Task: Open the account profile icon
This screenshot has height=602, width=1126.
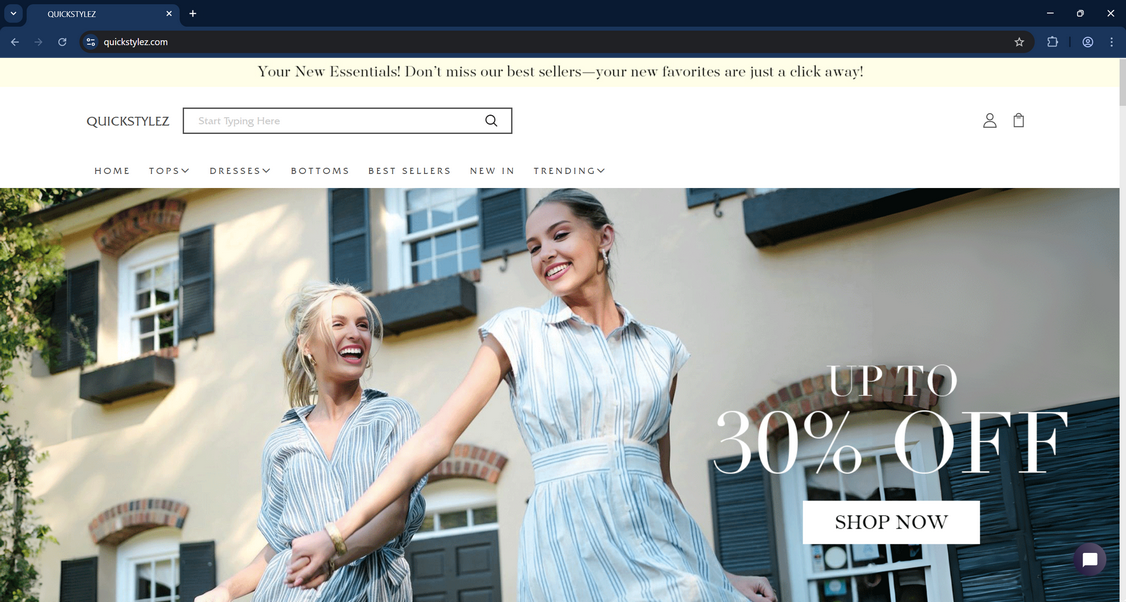Action: 990,121
